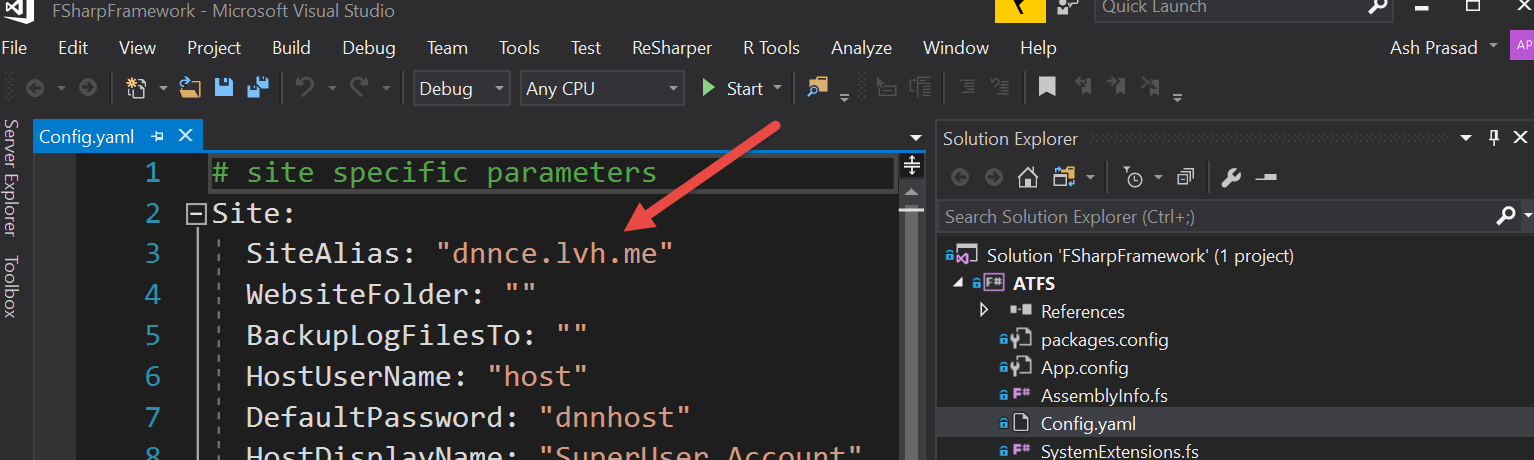Image resolution: width=1534 pixels, height=460 pixels.
Task: Toggle the pin on Config.yaml tab
Action: (157, 137)
